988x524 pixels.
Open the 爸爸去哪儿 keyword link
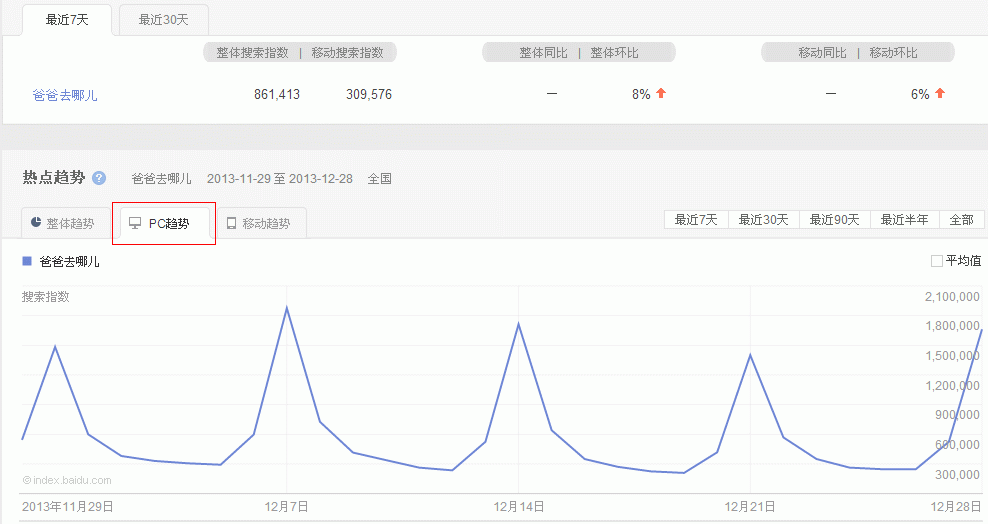point(65,95)
